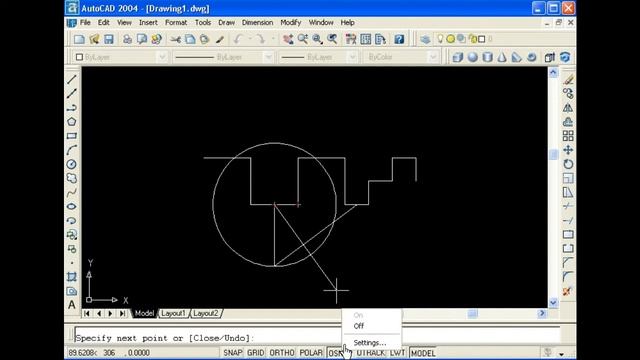The image size is (640, 360).
Task: Select the Polygon tool
Action: tap(72, 122)
